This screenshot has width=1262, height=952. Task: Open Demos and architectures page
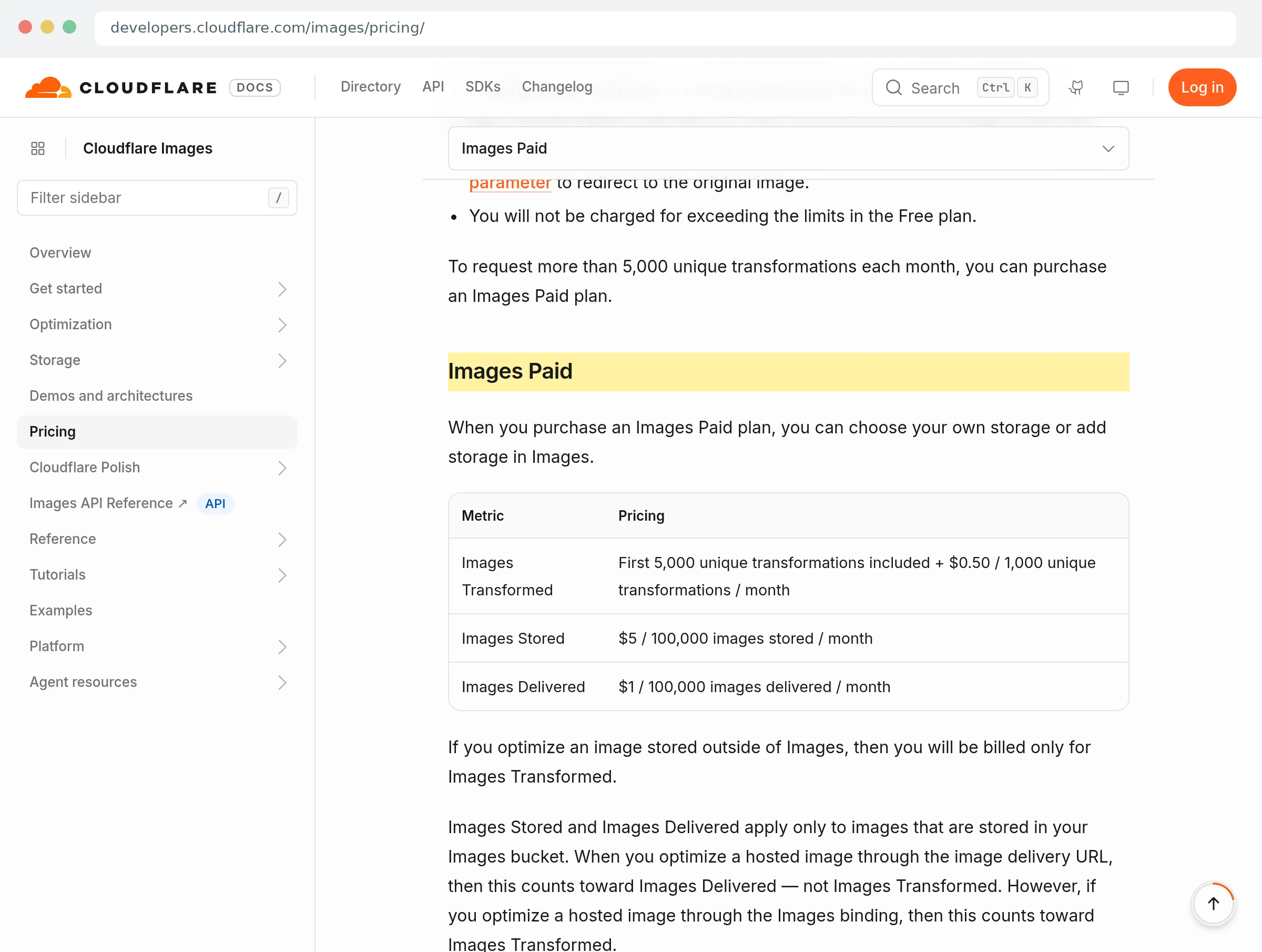tap(110, 396)
